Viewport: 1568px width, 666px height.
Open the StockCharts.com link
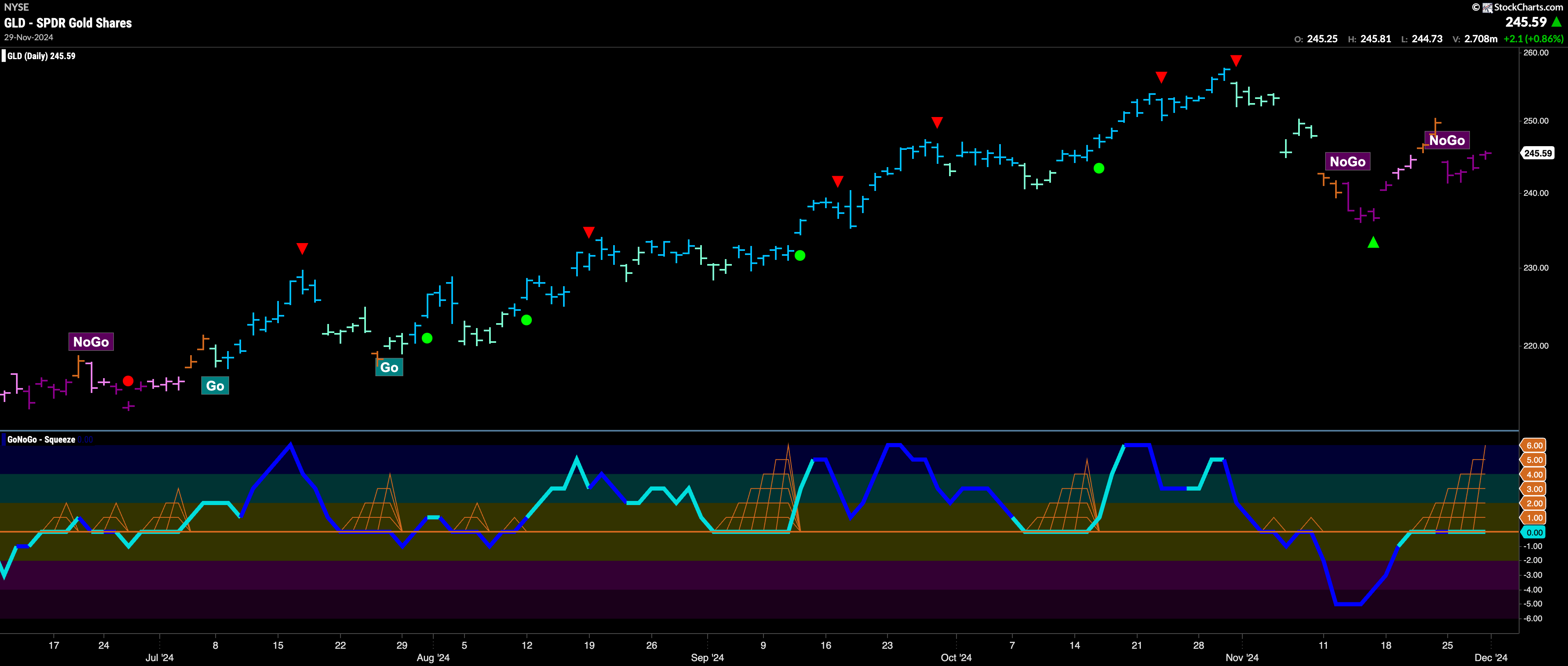click(1528, 7)
